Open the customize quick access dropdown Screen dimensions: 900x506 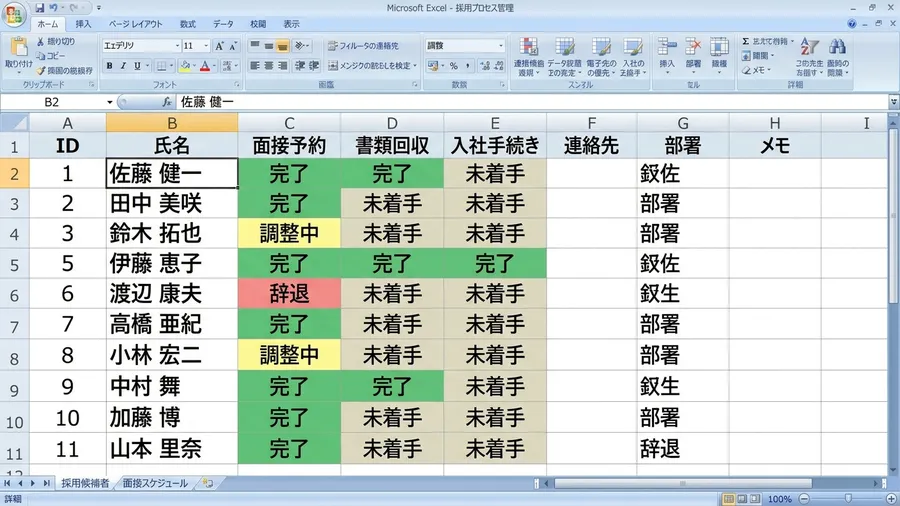(x=99, y=8)
